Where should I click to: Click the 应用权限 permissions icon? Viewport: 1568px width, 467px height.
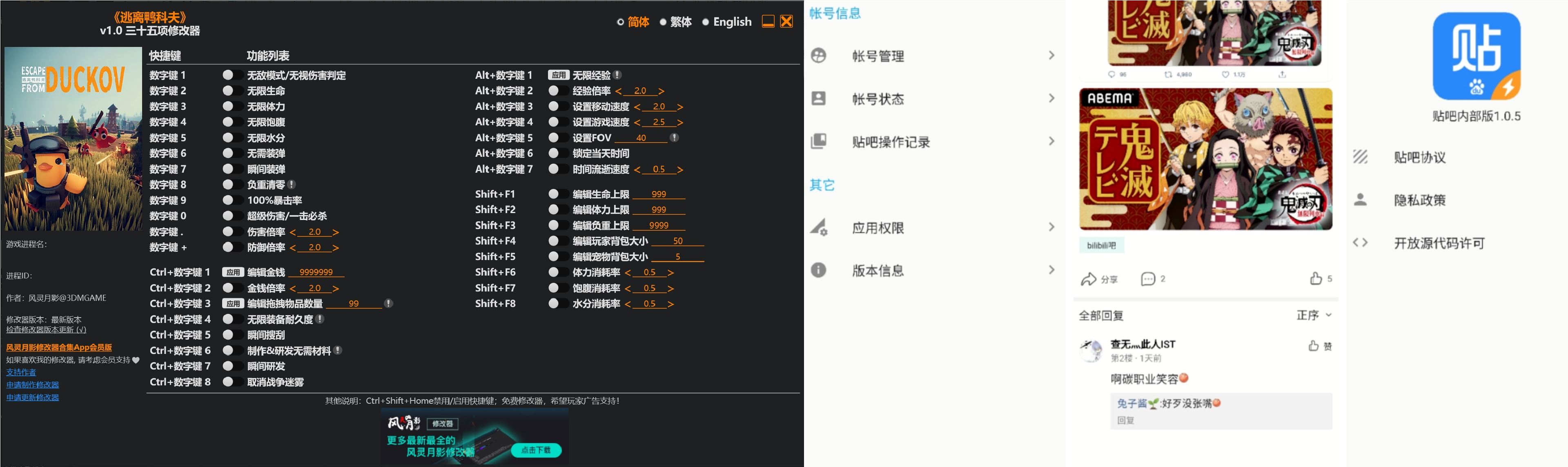coord(819,227)
